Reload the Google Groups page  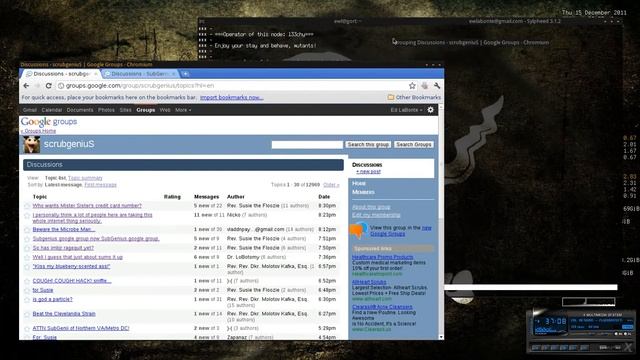tap(49, 86)
